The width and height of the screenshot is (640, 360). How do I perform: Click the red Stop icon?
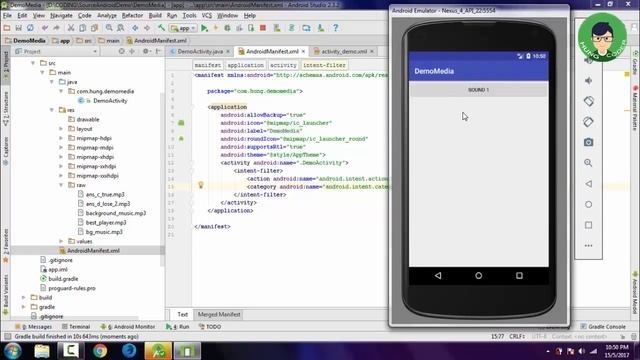pyautogui.click(x=263, y=28)
